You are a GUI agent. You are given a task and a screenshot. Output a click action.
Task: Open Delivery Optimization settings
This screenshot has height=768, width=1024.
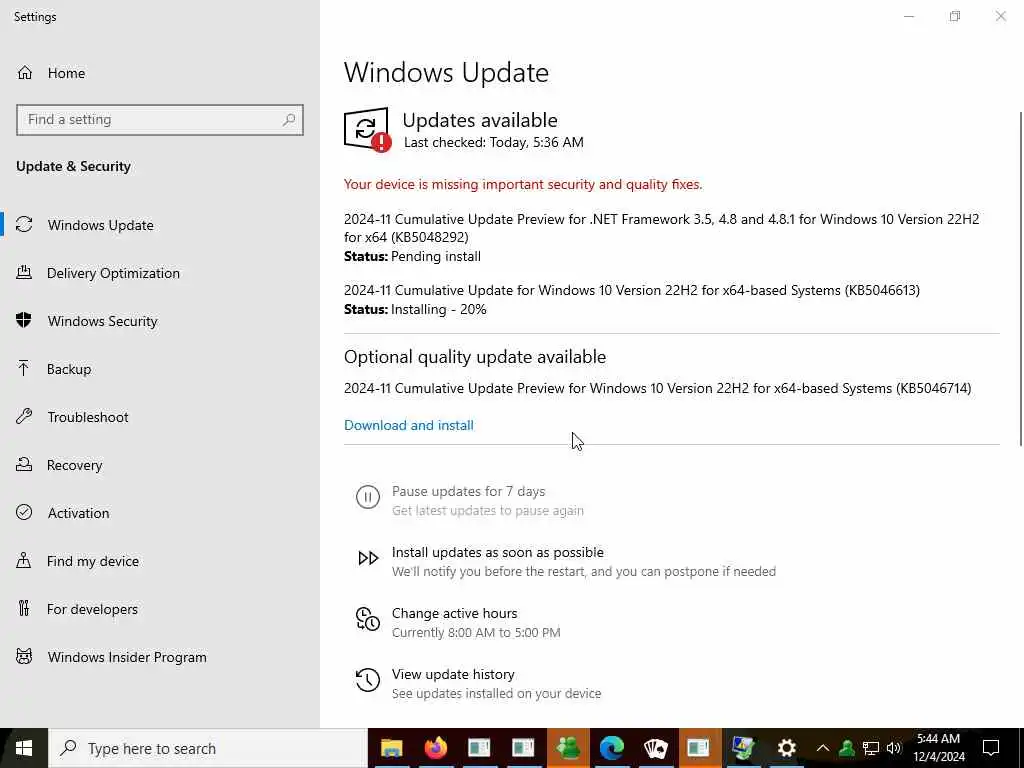click(114, 273)
